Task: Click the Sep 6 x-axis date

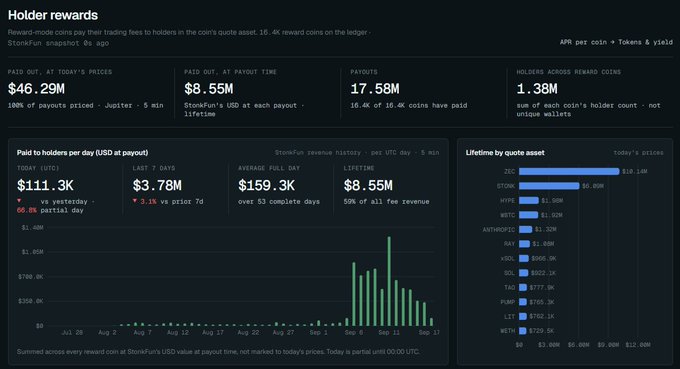Action: [354, 333]
